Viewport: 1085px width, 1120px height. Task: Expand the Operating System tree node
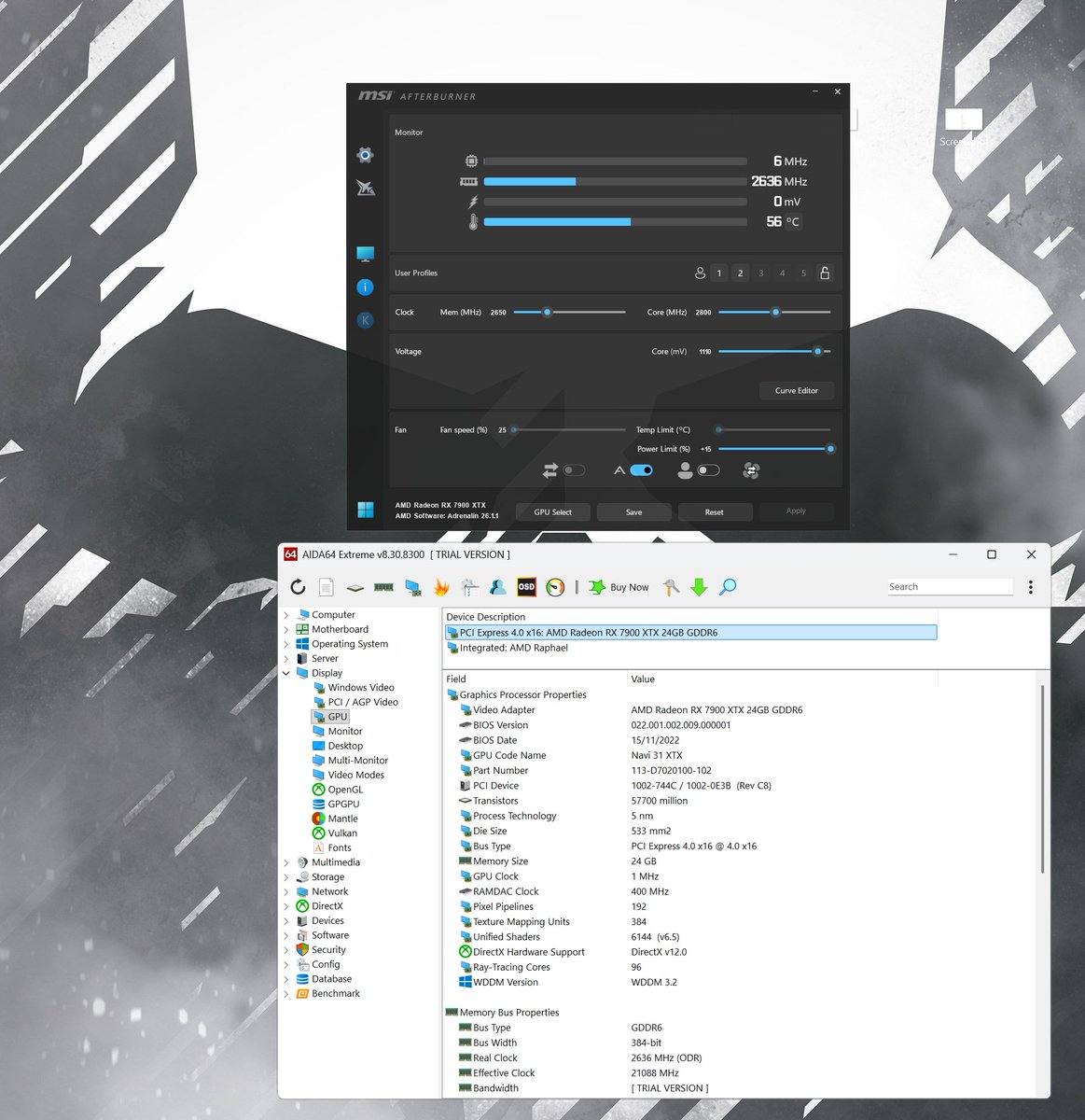(x=286, y=644)
